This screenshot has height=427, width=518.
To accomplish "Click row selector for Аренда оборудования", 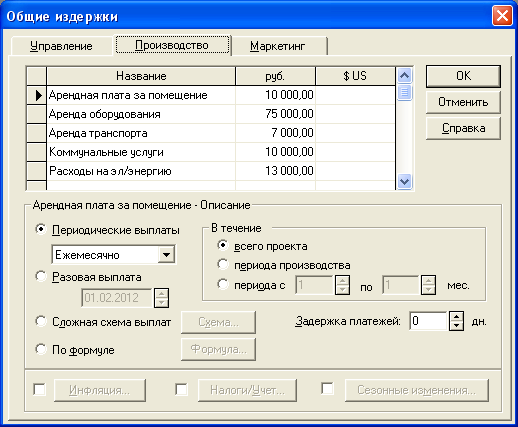I will click(x=37, y=114).
